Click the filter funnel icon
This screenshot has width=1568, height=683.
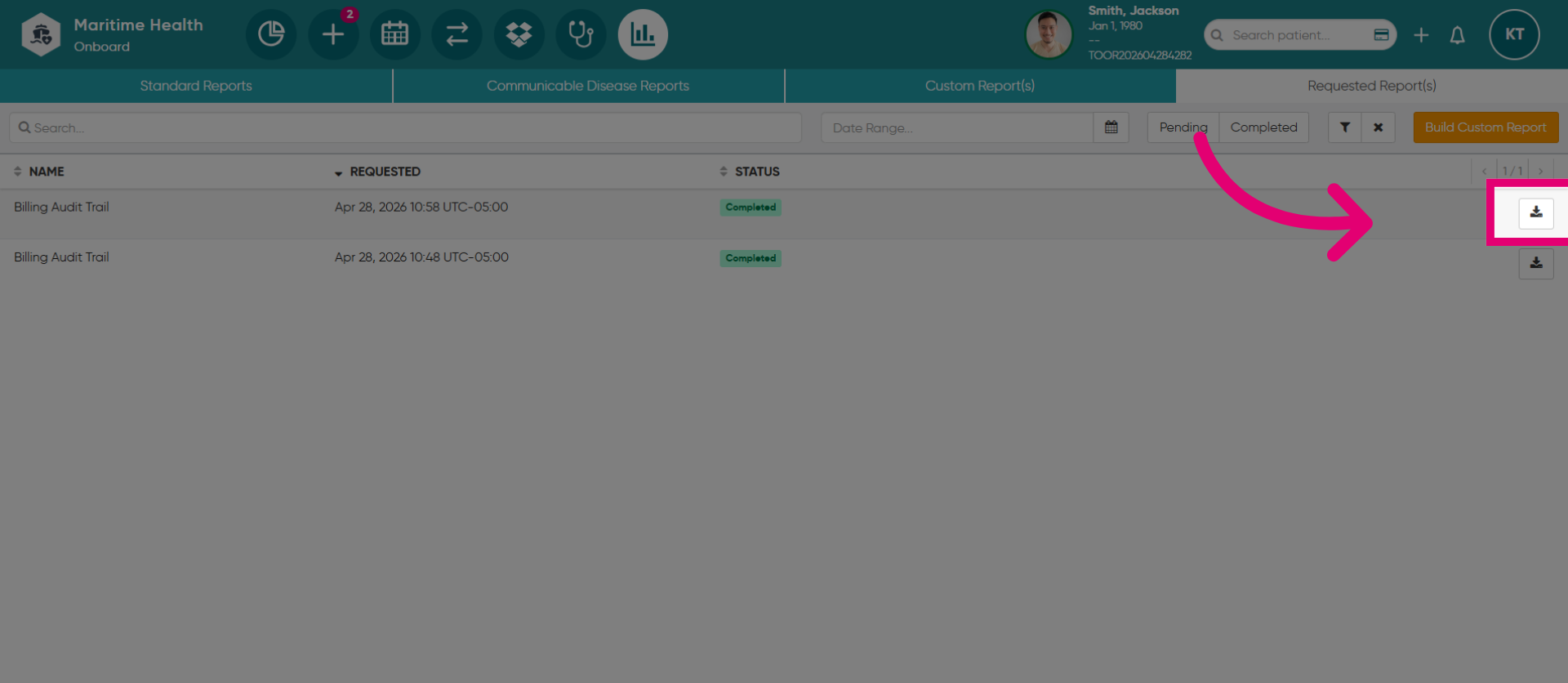(x=1344, y=127)
